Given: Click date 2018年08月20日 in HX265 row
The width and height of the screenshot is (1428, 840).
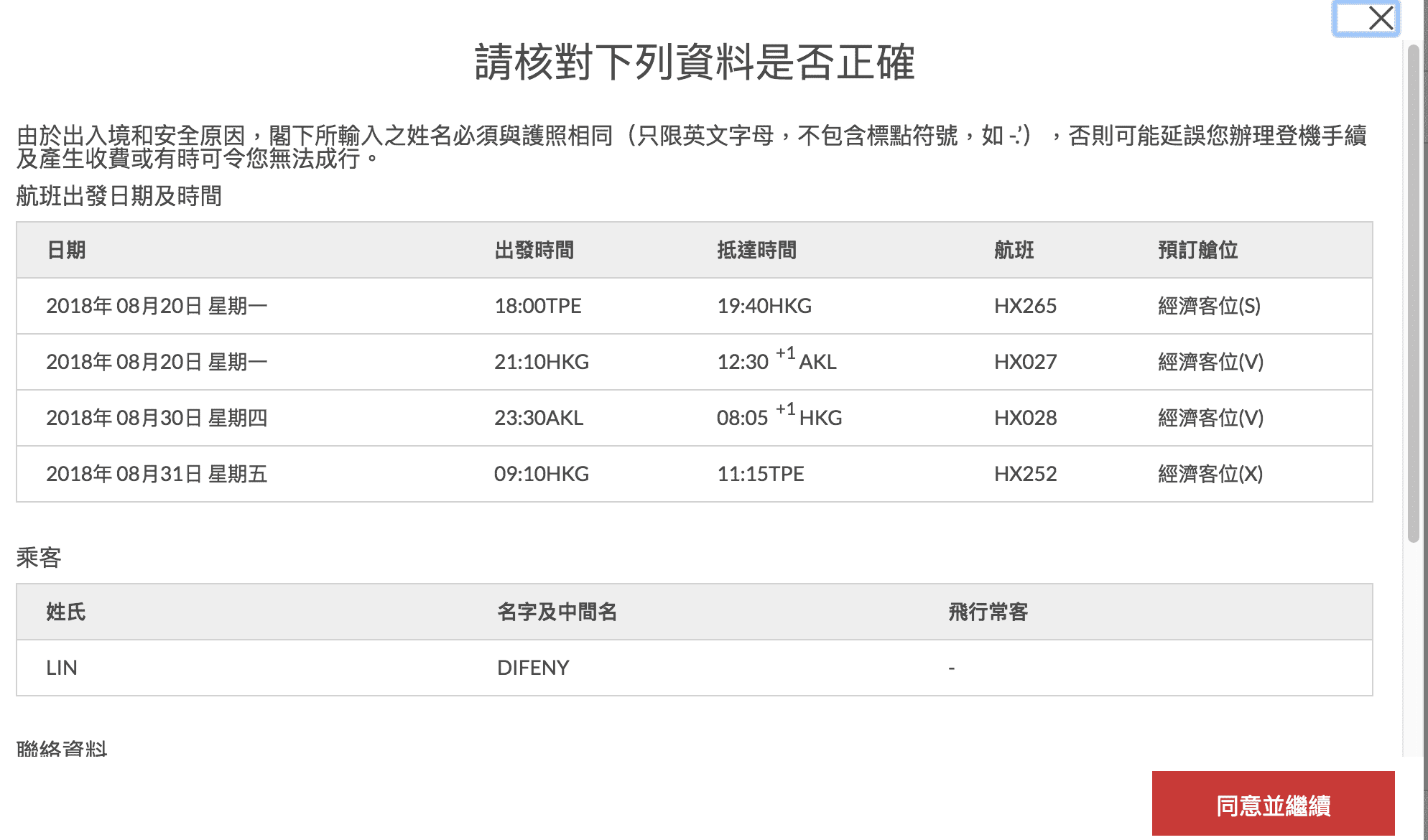Looking at the screenshot, I should coord(157,306).
